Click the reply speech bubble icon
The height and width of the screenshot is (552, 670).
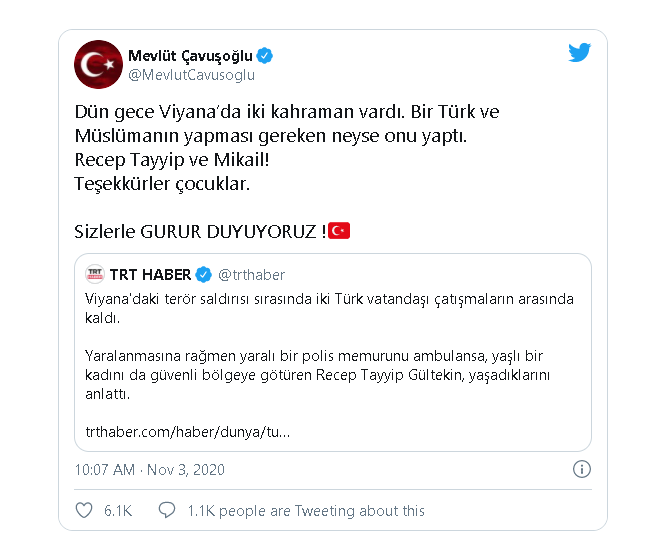coord(167,510)
